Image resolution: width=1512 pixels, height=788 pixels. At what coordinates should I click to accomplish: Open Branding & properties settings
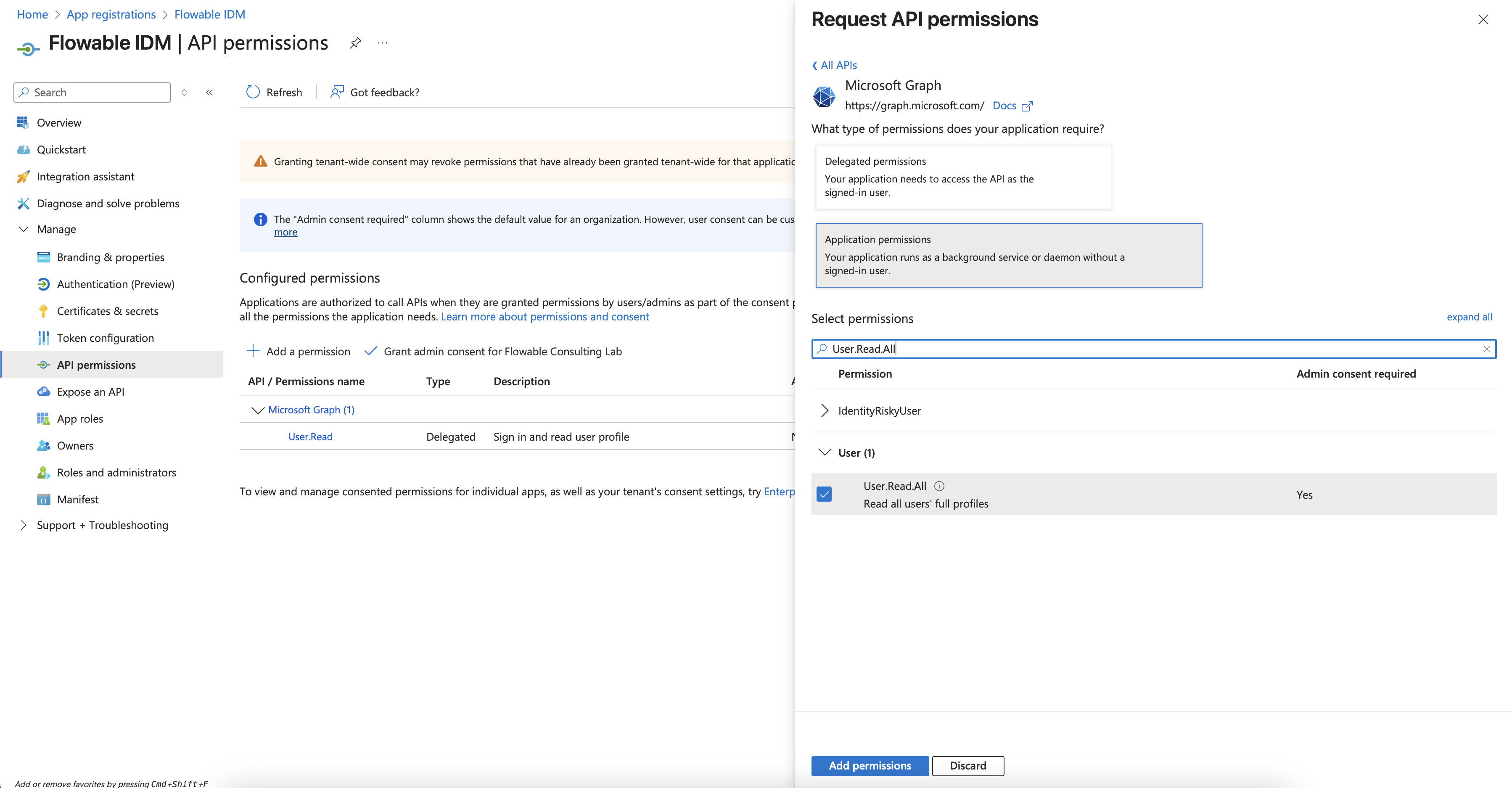tap(110, 256)
